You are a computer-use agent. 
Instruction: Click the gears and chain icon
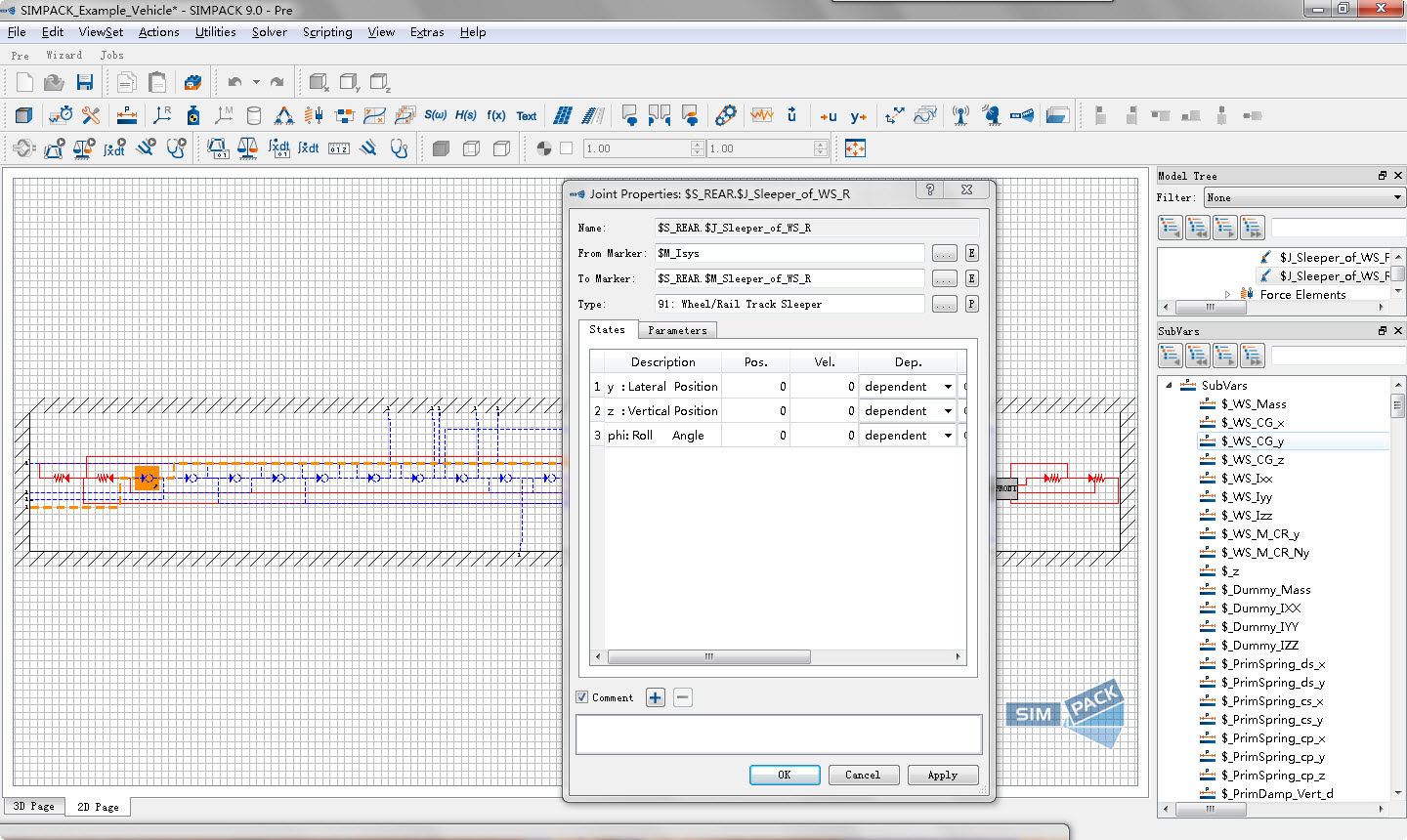click(x=725, y=115)
